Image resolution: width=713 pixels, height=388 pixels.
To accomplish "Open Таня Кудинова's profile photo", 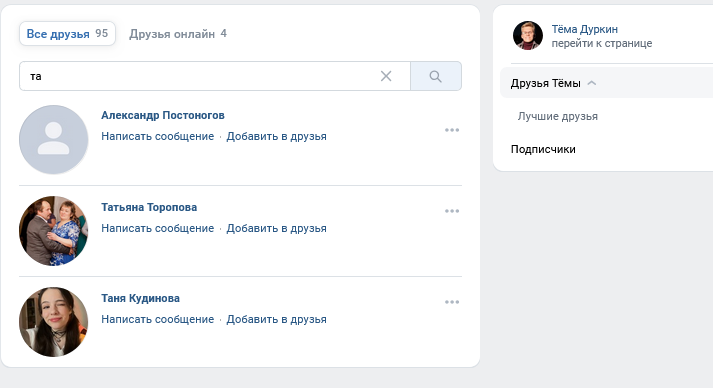I will [54, 322].
